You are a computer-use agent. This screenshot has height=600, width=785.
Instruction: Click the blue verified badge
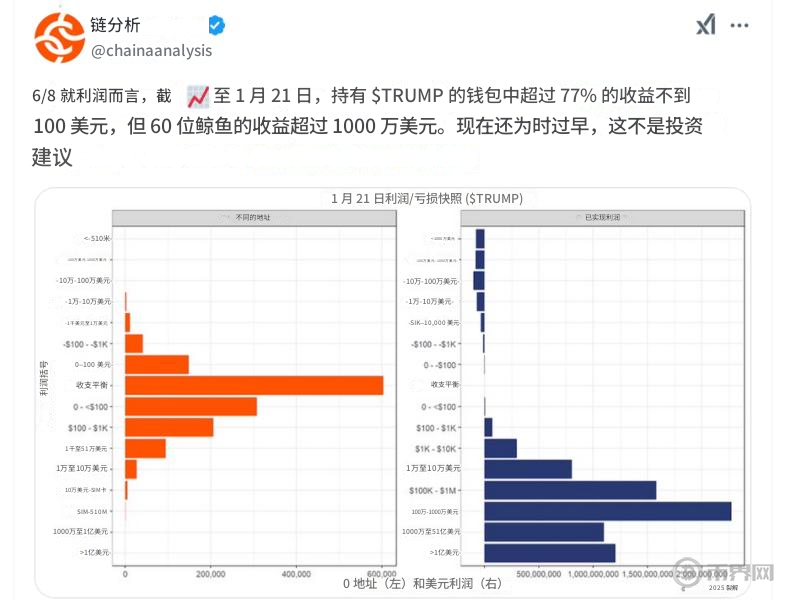pos(216,25)
